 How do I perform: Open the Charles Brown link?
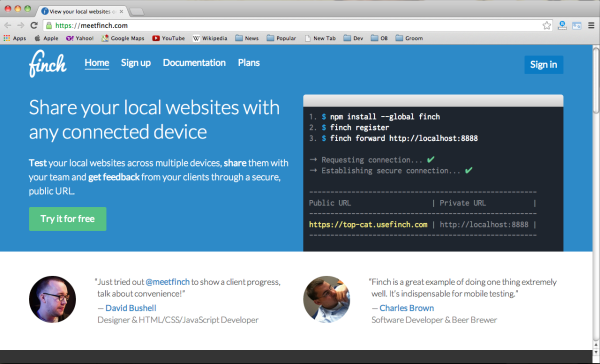coord(407,308)
